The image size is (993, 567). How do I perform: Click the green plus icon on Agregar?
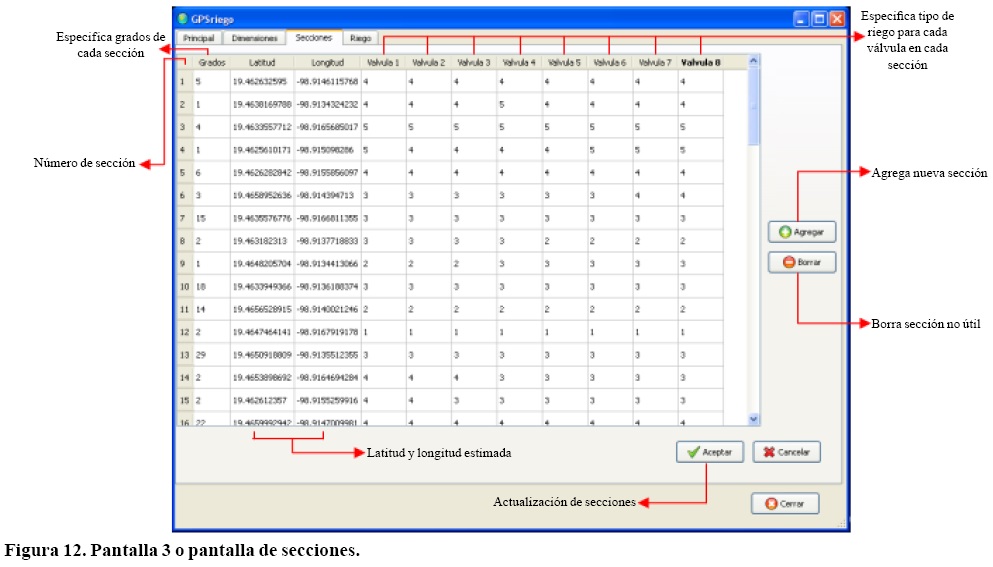pyautogui.click(x=784, y=232)
